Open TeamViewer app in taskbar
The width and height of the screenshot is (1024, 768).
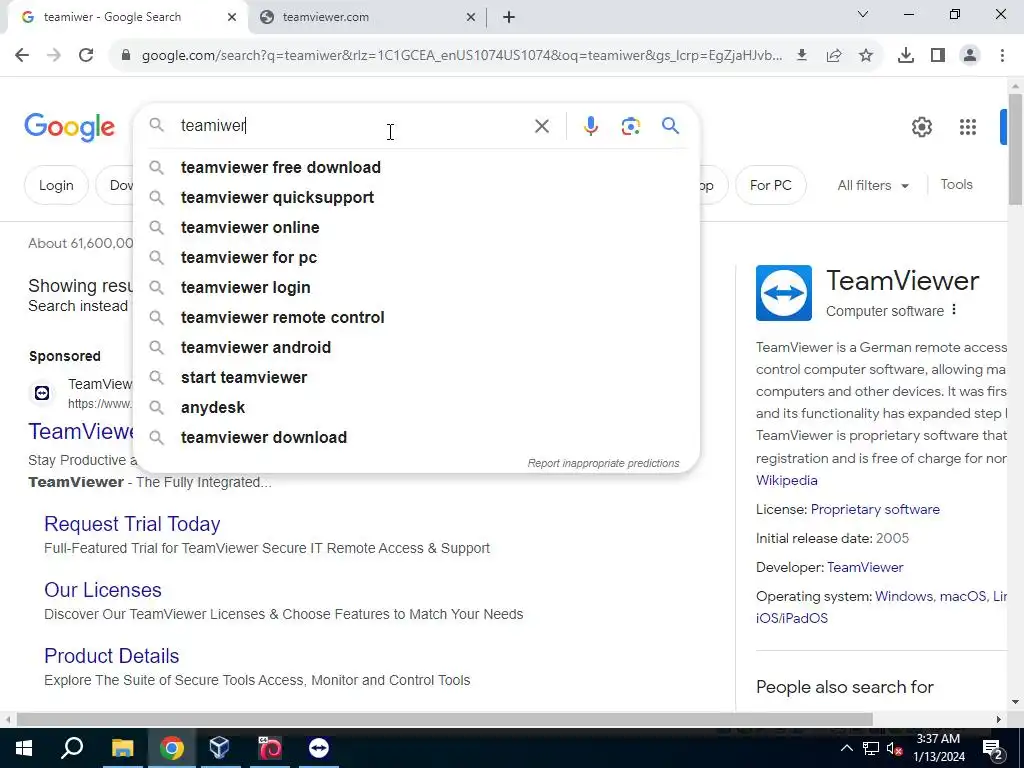click(319, 748)
